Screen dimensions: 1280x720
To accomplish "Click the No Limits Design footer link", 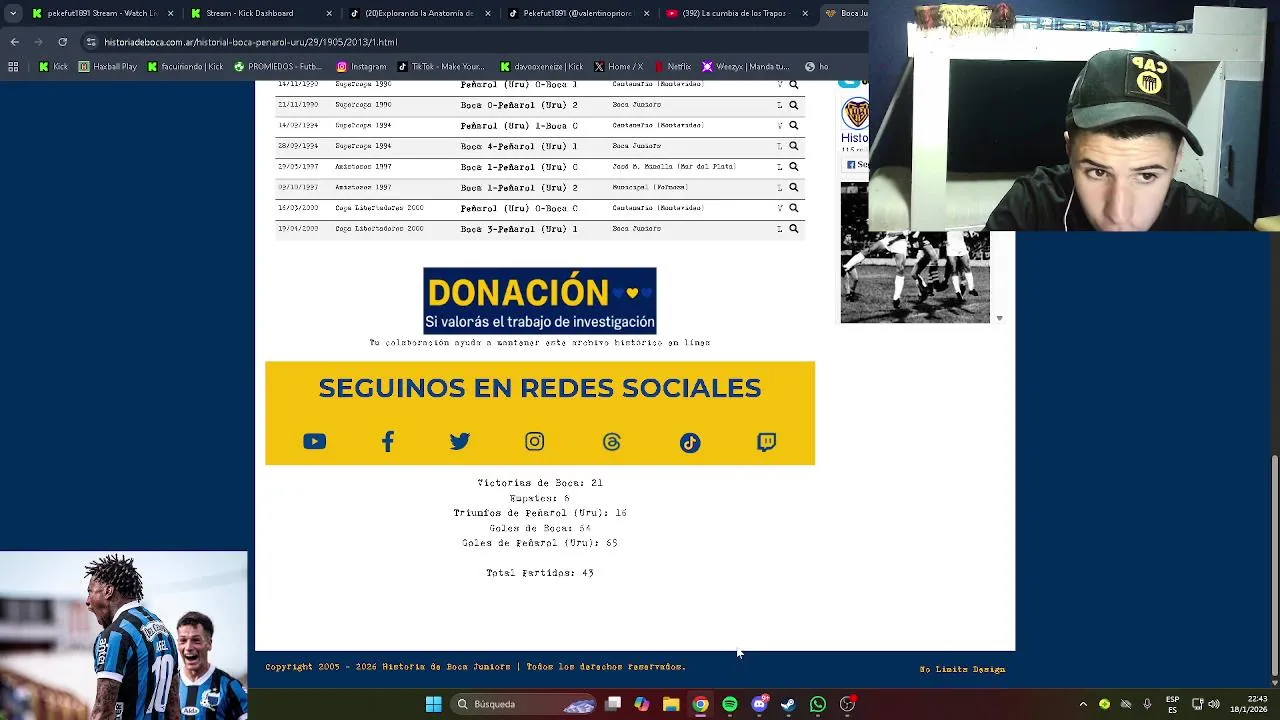I will [962, 669].
